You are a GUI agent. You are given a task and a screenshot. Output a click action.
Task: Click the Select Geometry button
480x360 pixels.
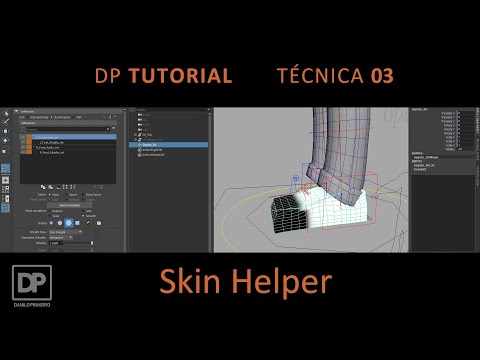(69, 205)
